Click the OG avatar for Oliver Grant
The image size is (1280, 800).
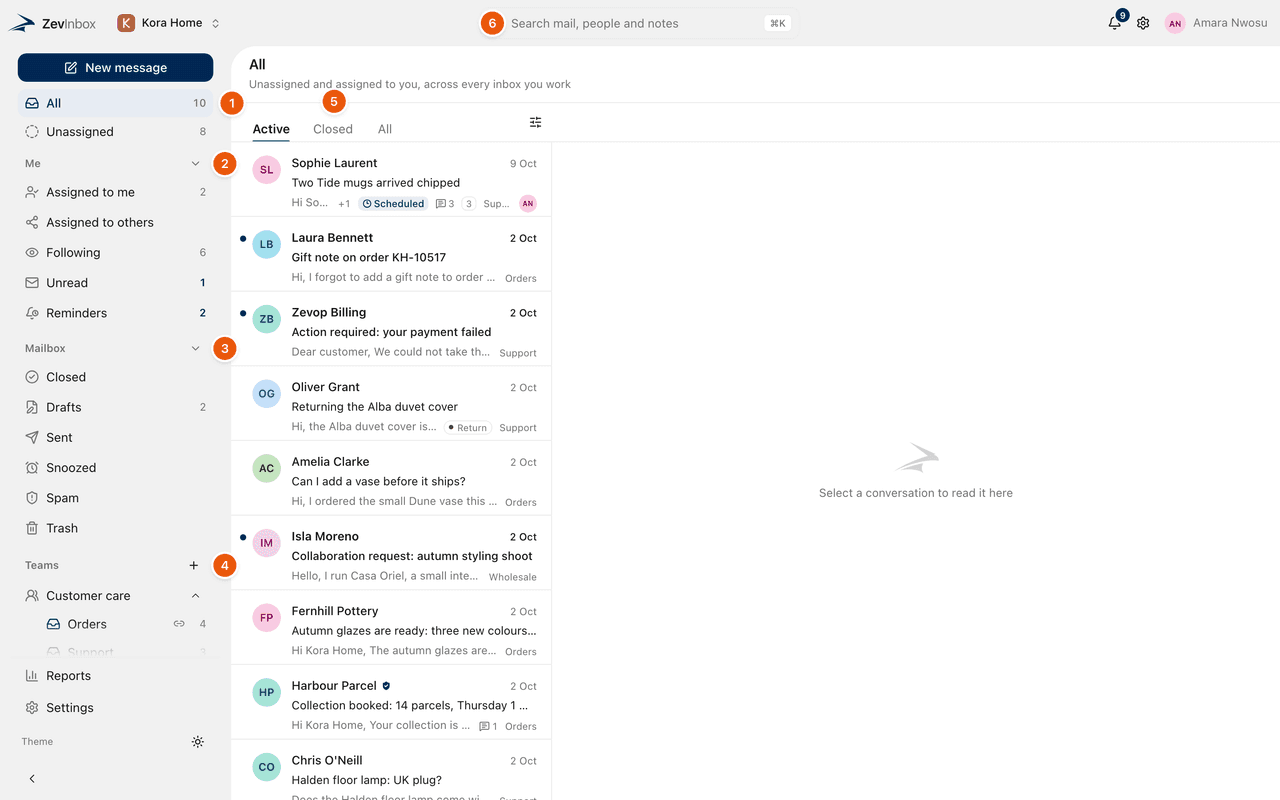(x=266, y=394)
